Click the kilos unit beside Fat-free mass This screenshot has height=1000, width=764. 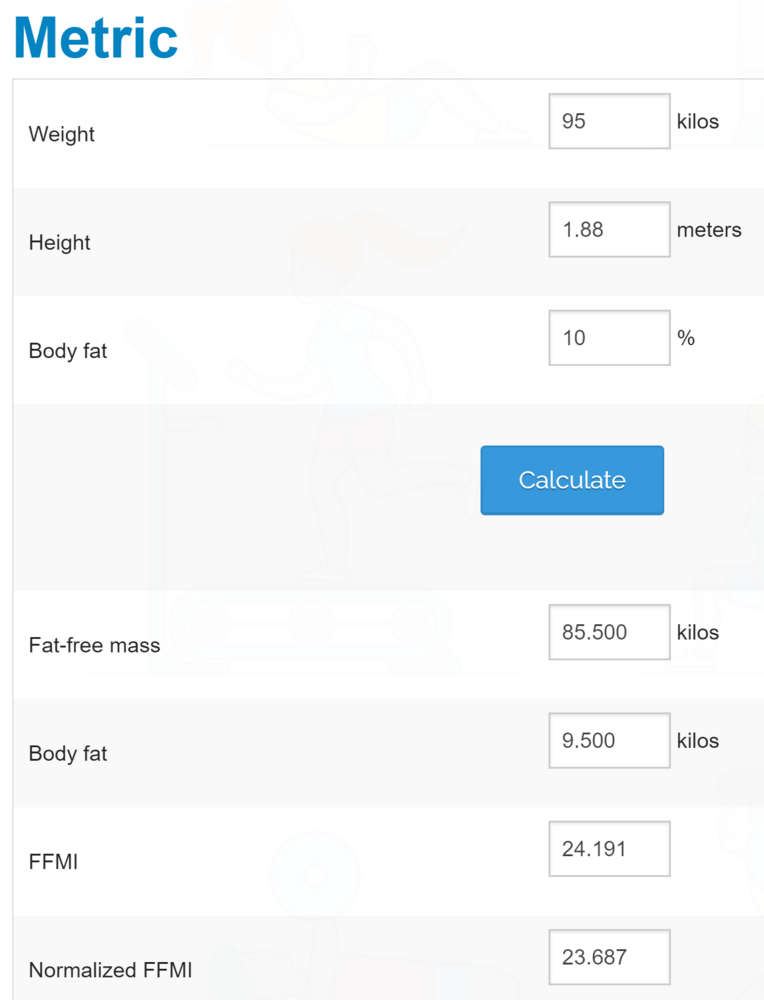[698, 632]
